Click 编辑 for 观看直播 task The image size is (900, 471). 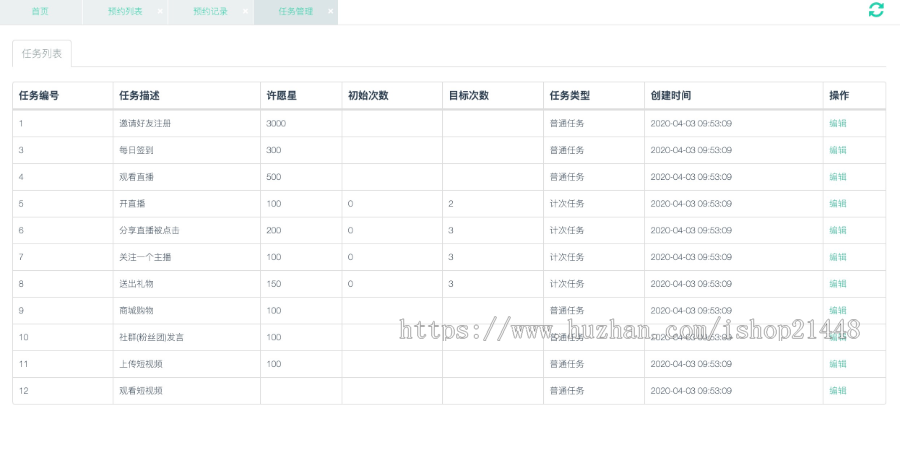tap(837, 177)
